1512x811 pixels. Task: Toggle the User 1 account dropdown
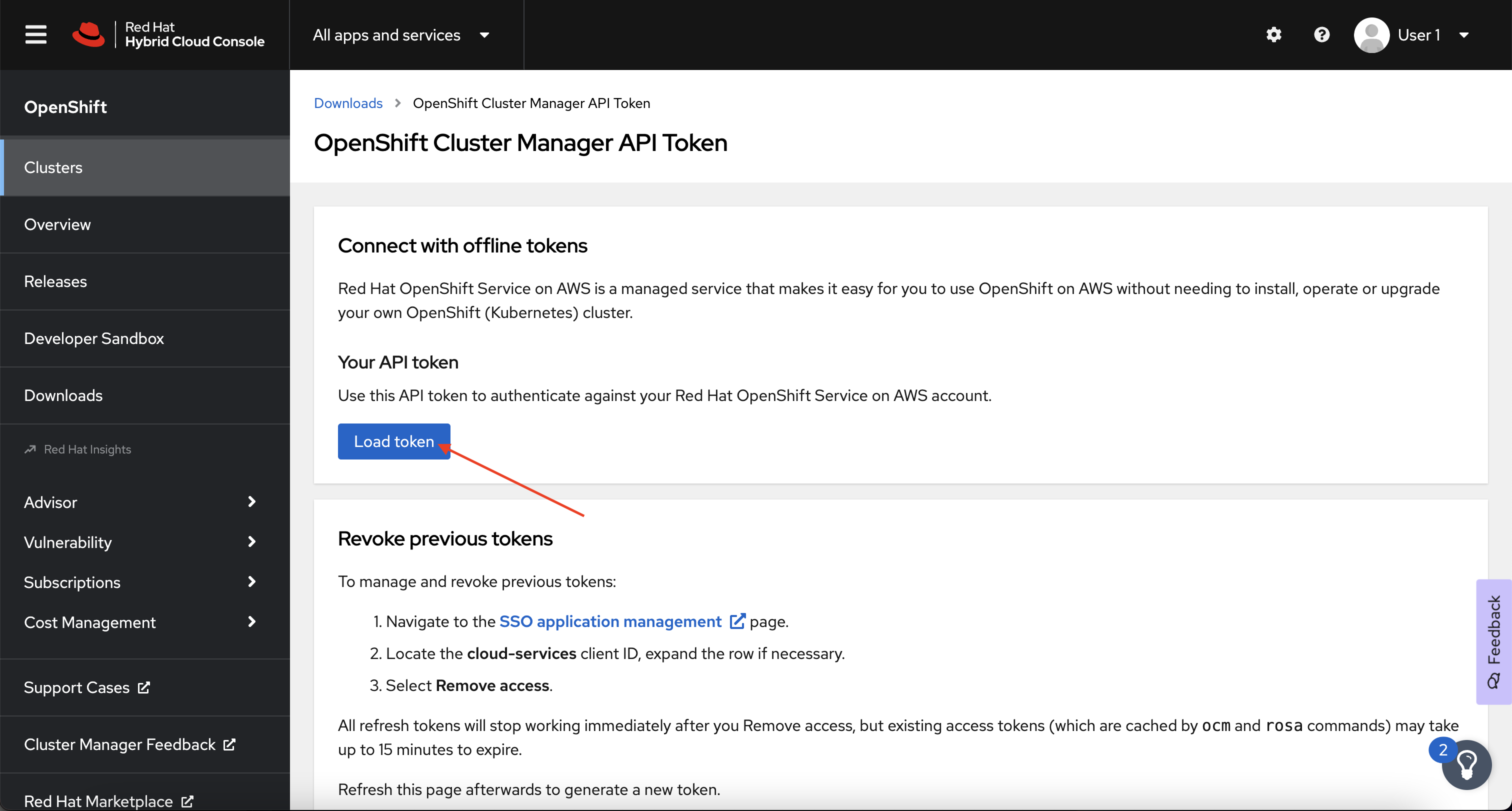tap(1415, 35)
